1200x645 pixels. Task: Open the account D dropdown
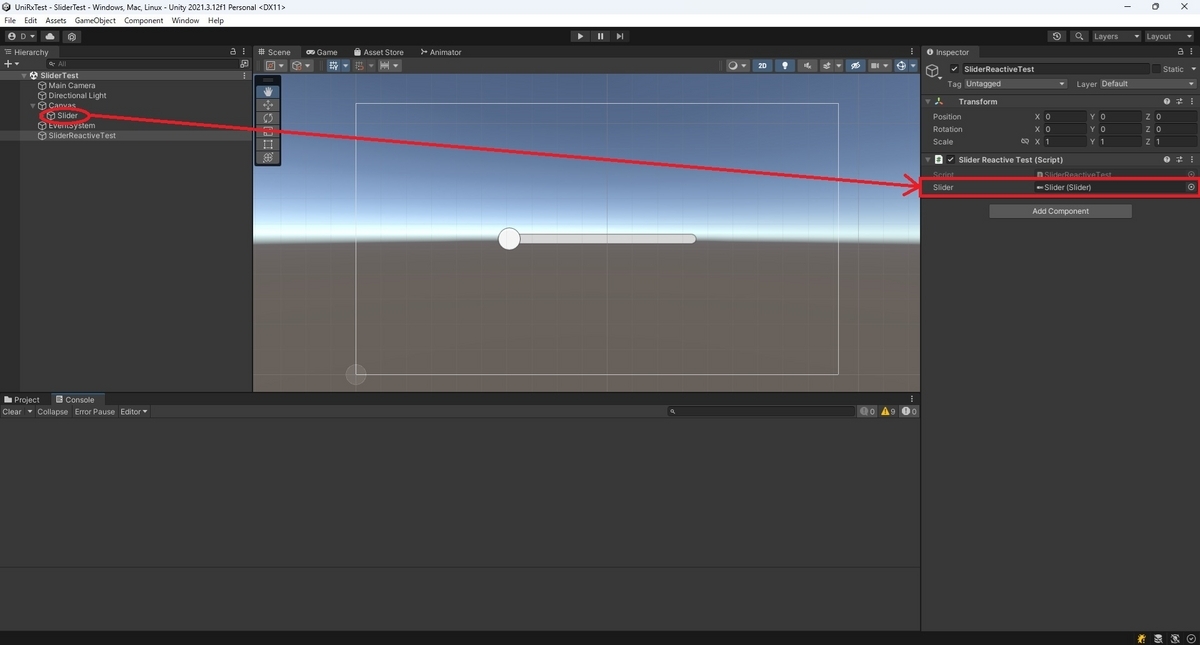coord(21,36)
